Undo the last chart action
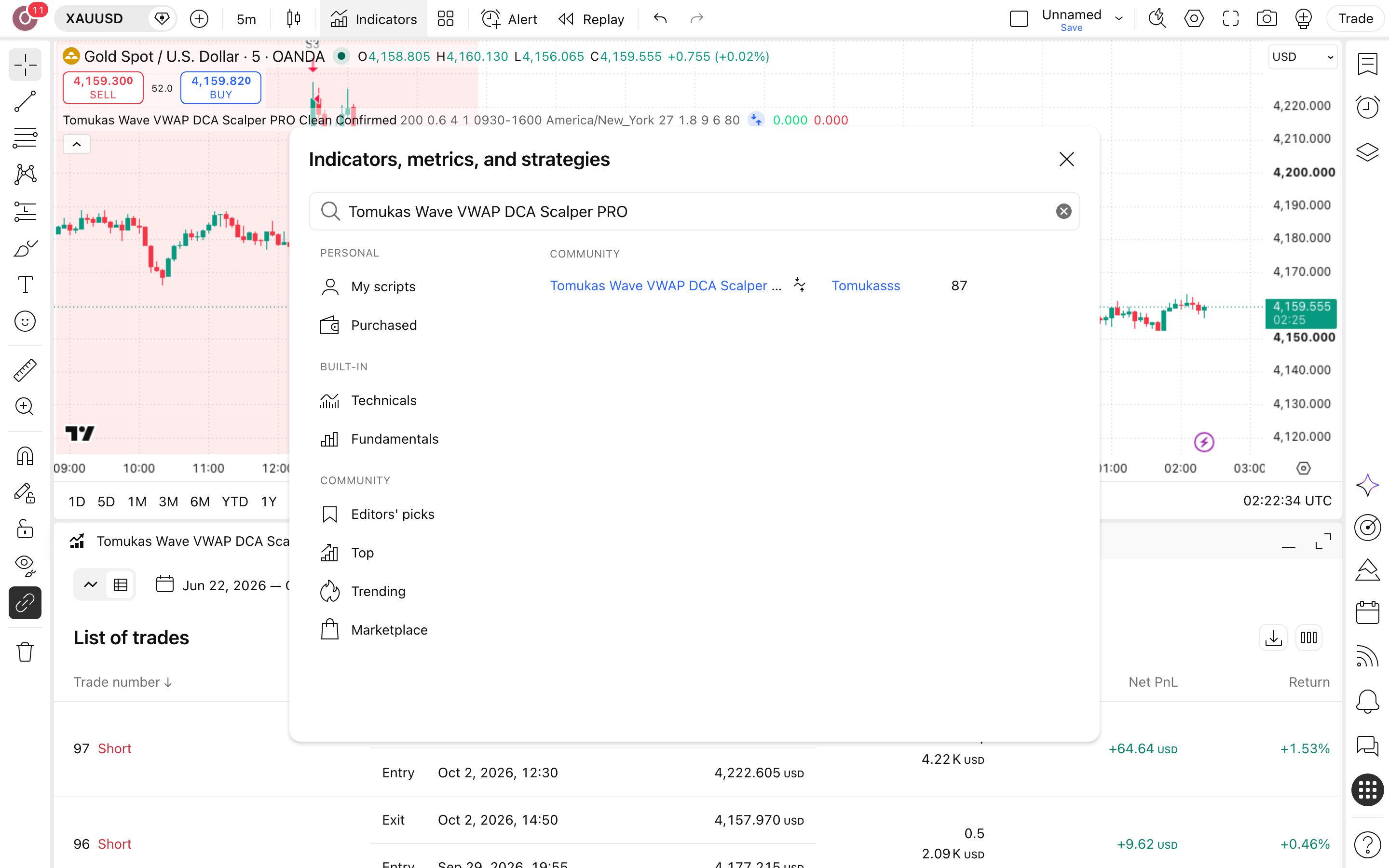This screenshot has width=1389, height=868. click(660, 19)
